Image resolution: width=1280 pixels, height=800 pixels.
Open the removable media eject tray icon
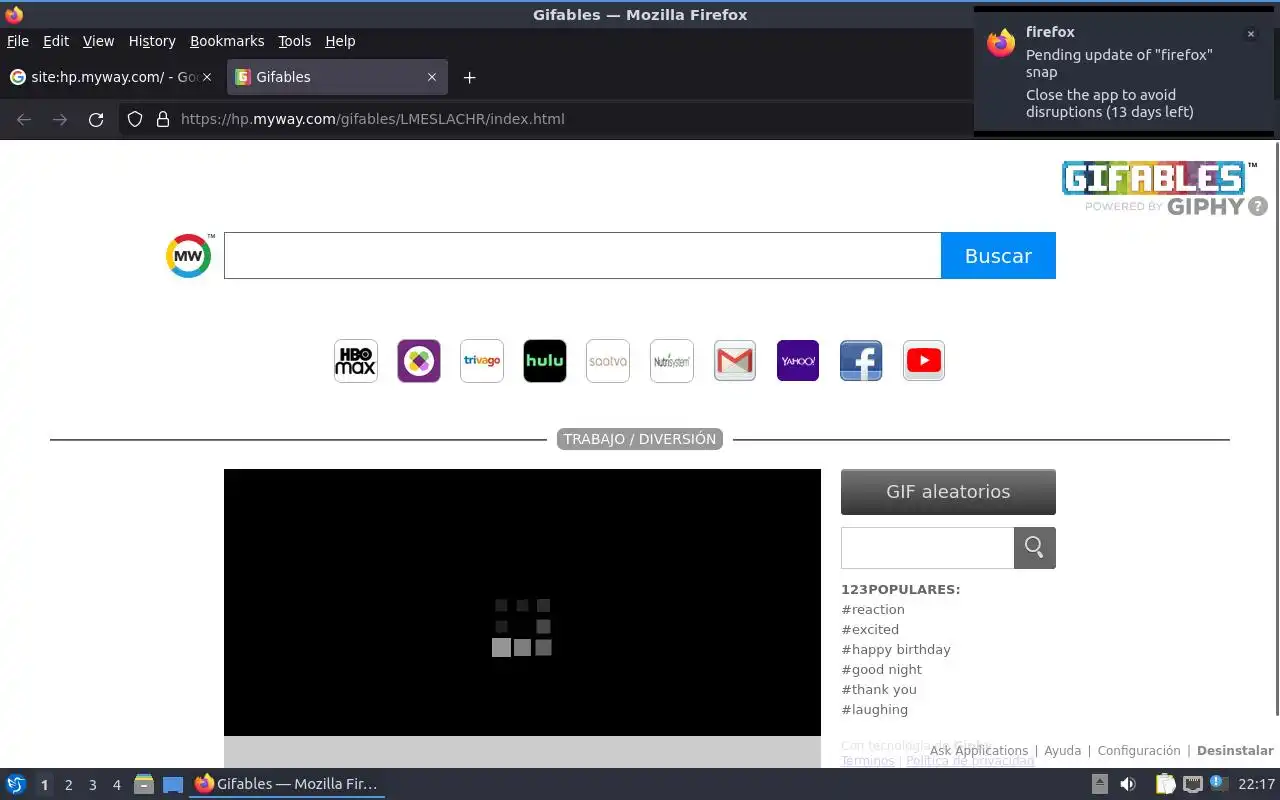(1099, 785)
